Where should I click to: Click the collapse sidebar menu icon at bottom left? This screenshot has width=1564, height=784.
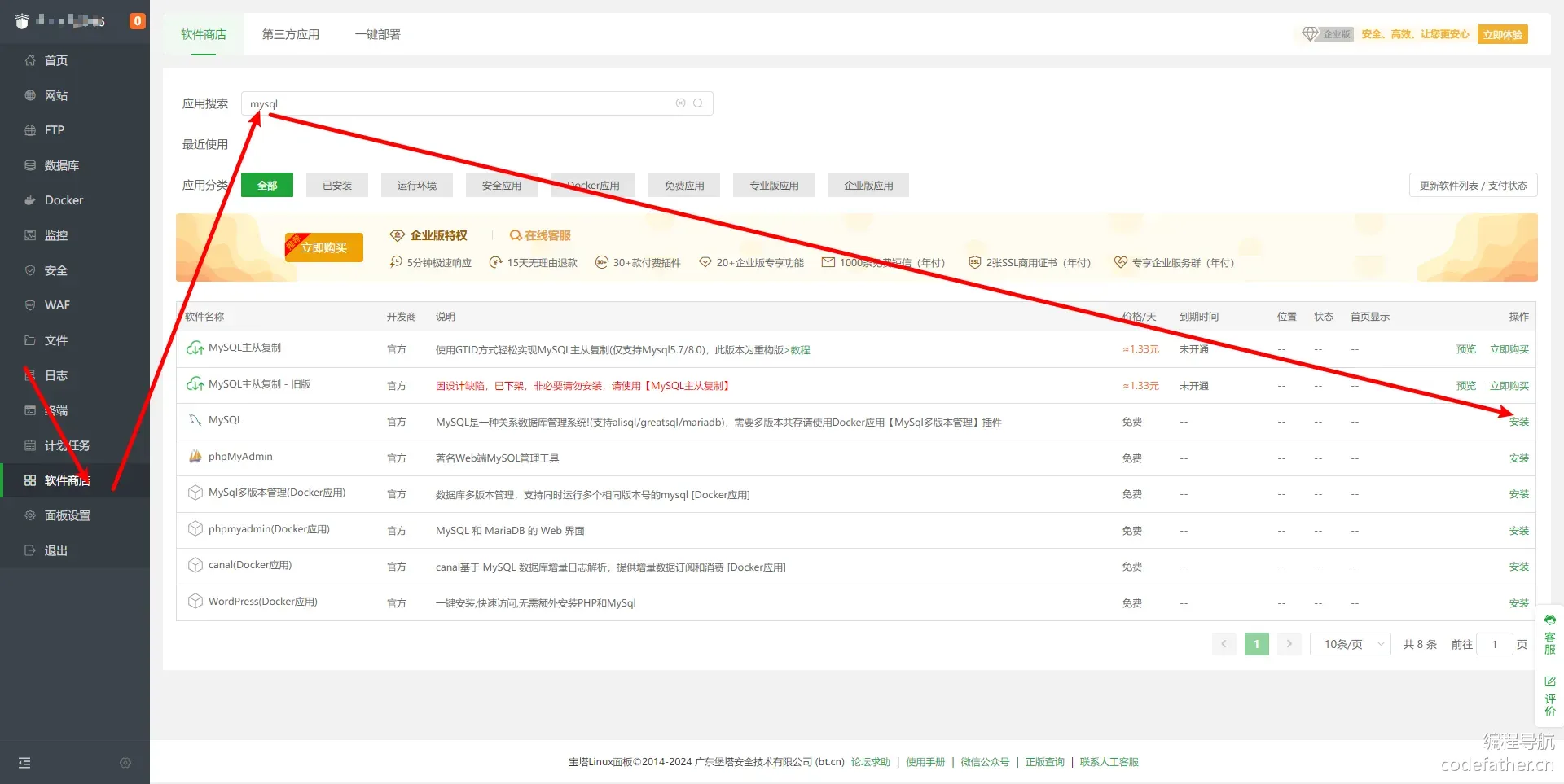[x=24, y=763]
